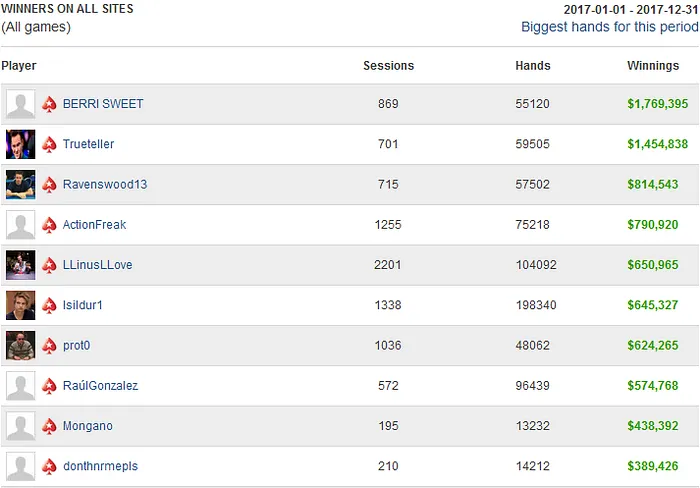The image size is (700, 488).
Task: Open BERRI SWEET player profile link
Action: click(x=103, y=104)
